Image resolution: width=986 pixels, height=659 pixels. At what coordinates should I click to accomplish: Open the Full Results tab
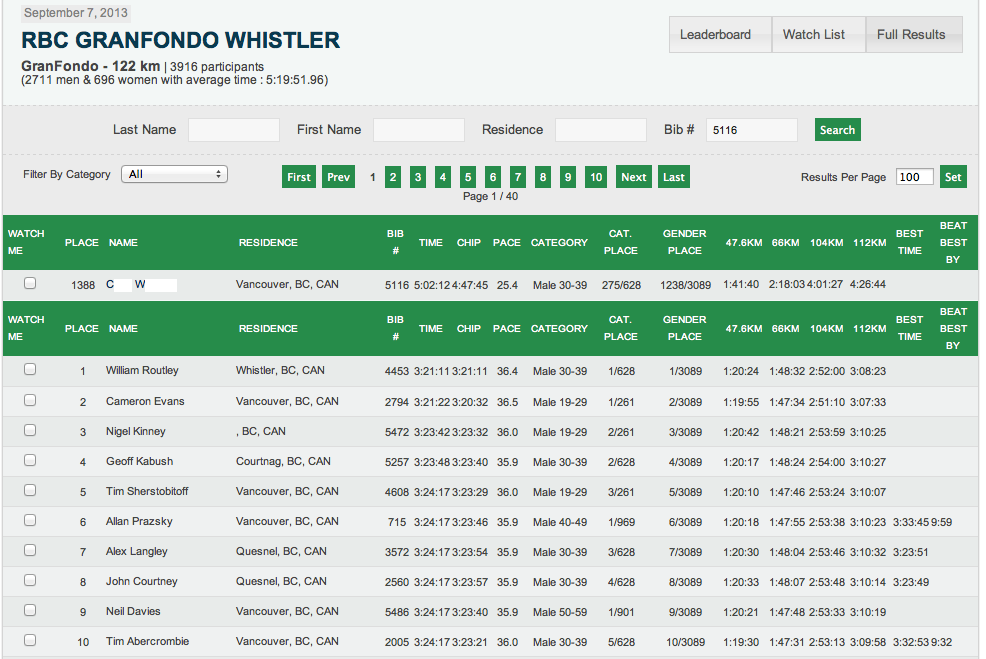[x=910, y=34]
